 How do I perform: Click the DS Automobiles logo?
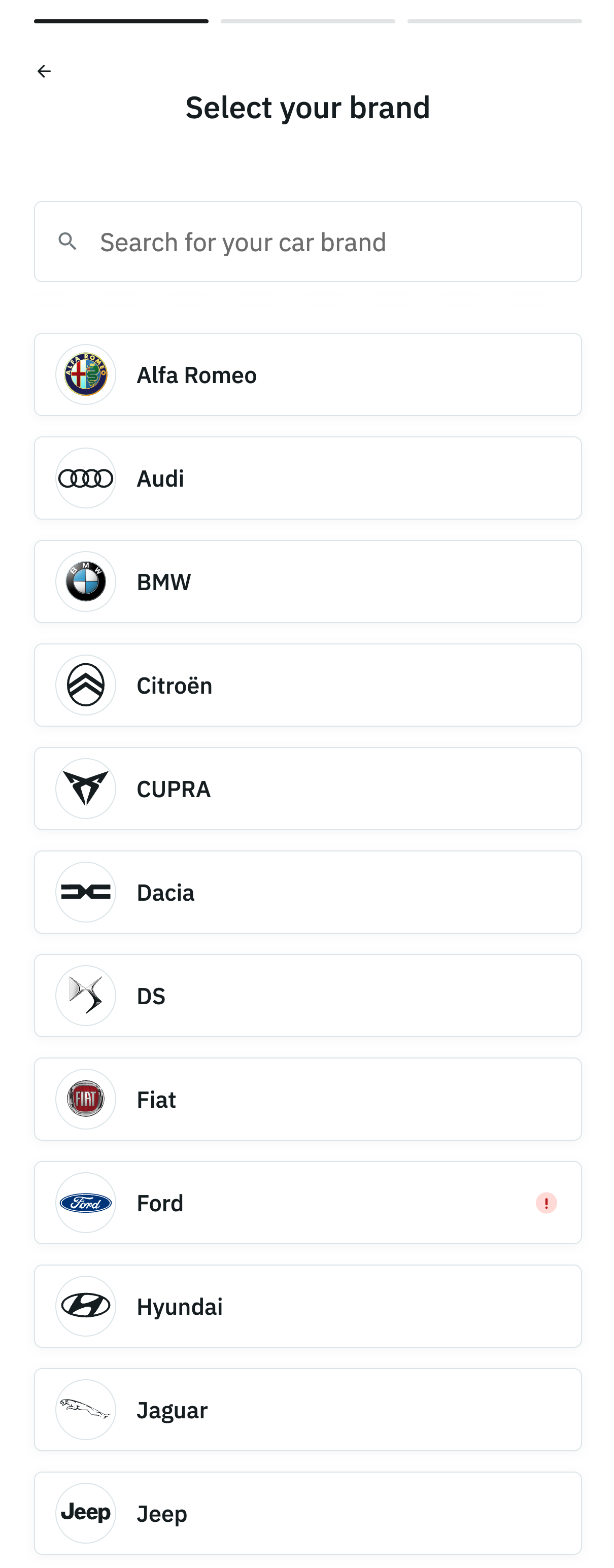pos(85,996)
